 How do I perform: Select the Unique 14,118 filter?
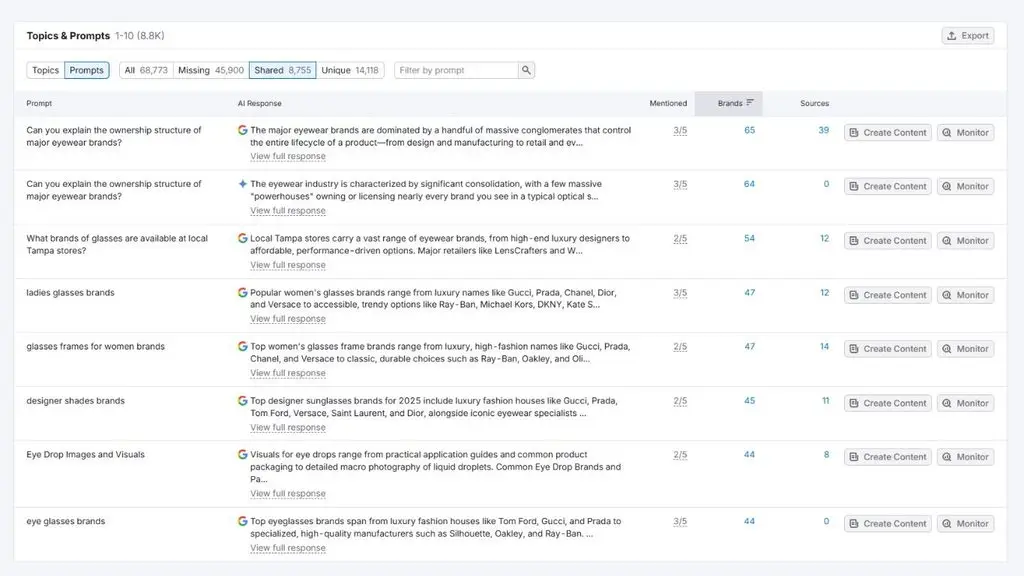tap(350, 70)
